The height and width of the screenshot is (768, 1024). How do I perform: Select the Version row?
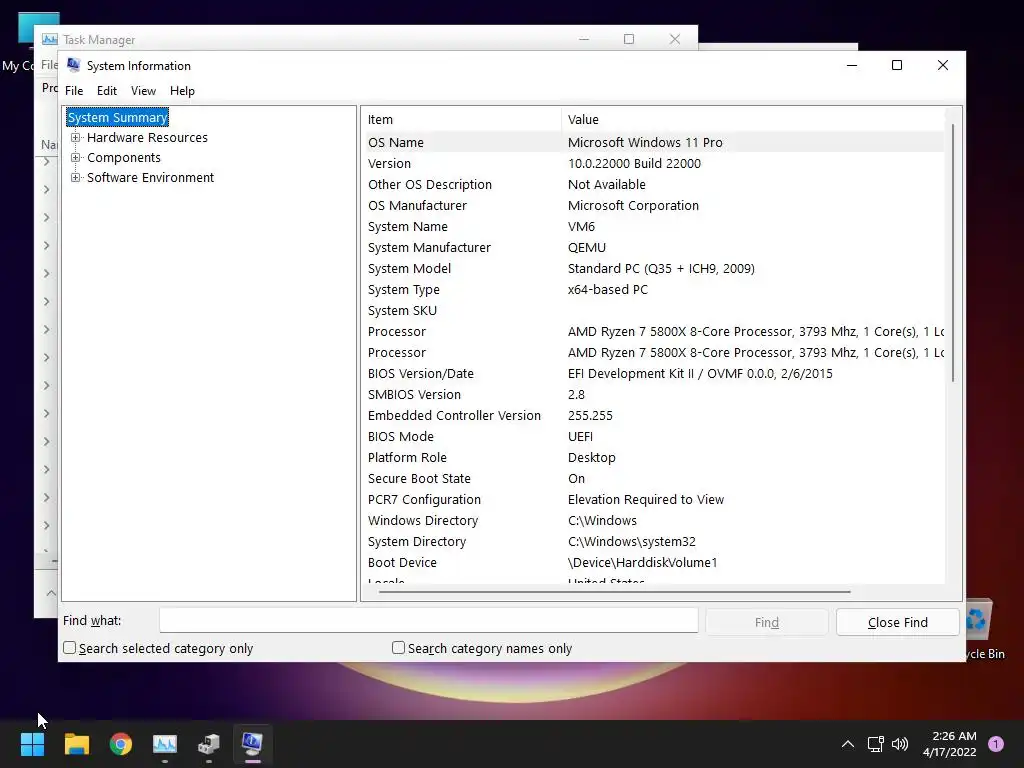pyautogui.click(x=654, y=163)
